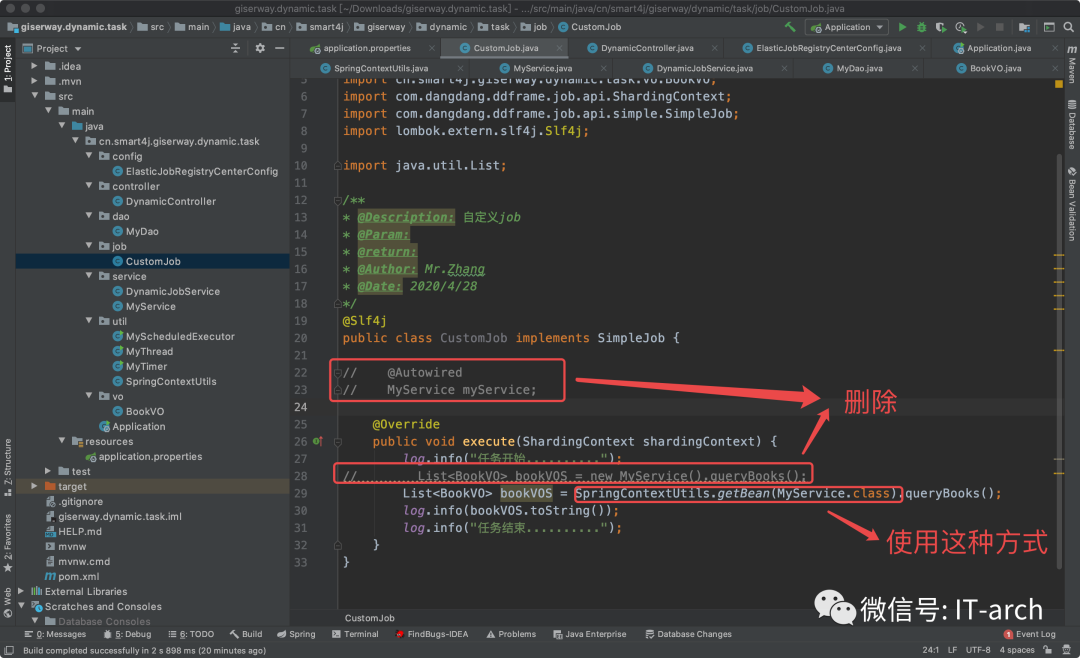
Task: Click the tool windows toggle icon in status bar corner
Action: [9, 650]
